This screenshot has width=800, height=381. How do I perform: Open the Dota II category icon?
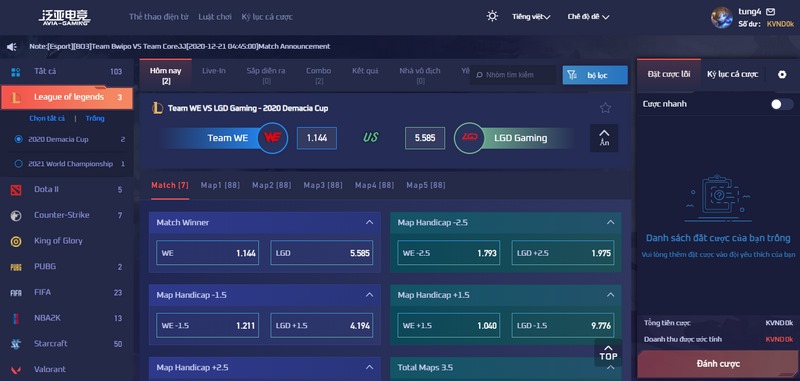click(16, 190)
